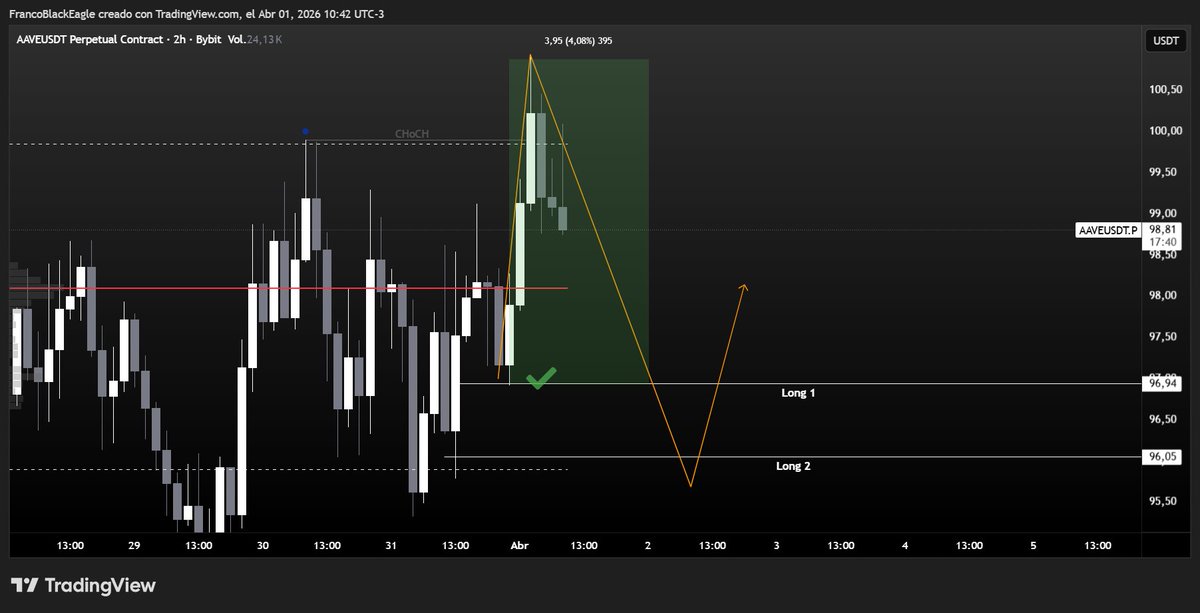Select the Long 2 line label

tap(793, 466)
